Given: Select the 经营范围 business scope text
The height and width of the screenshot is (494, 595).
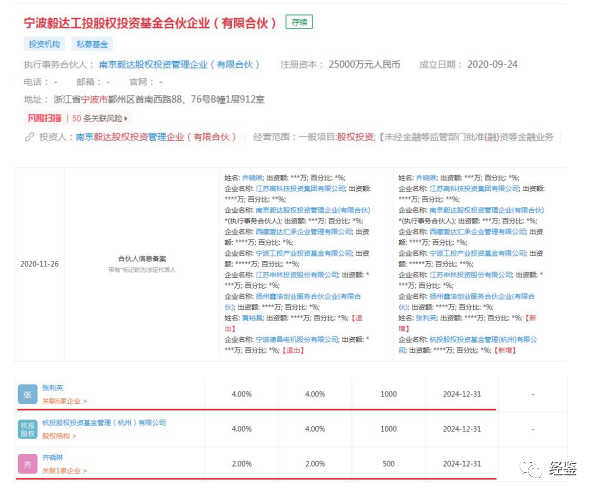Looking at the screenshot, I should pos(426,137).
